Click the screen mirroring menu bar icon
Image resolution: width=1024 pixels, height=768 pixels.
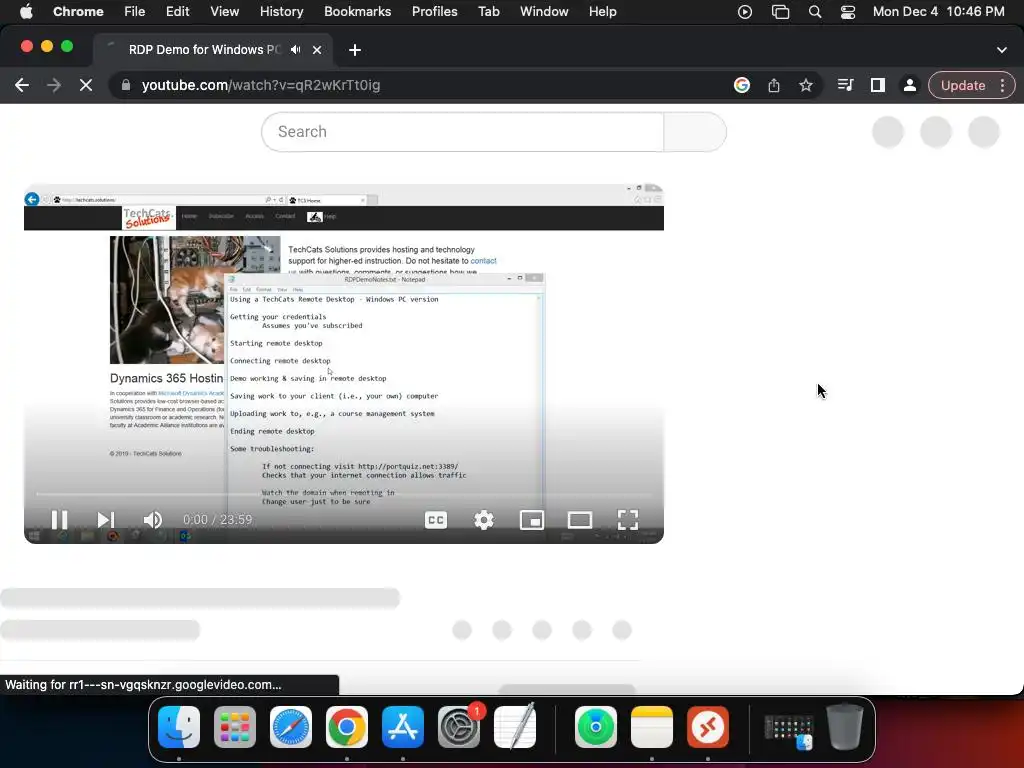pyautogui.click(x=780, y=12)
